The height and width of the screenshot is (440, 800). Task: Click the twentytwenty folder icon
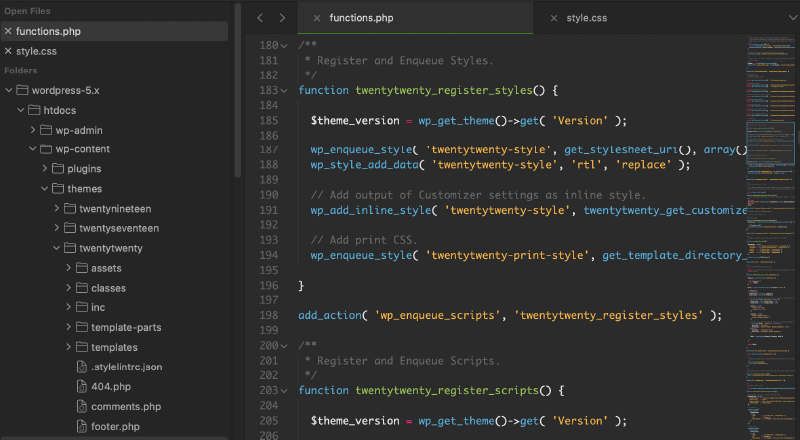pos(70,248)
